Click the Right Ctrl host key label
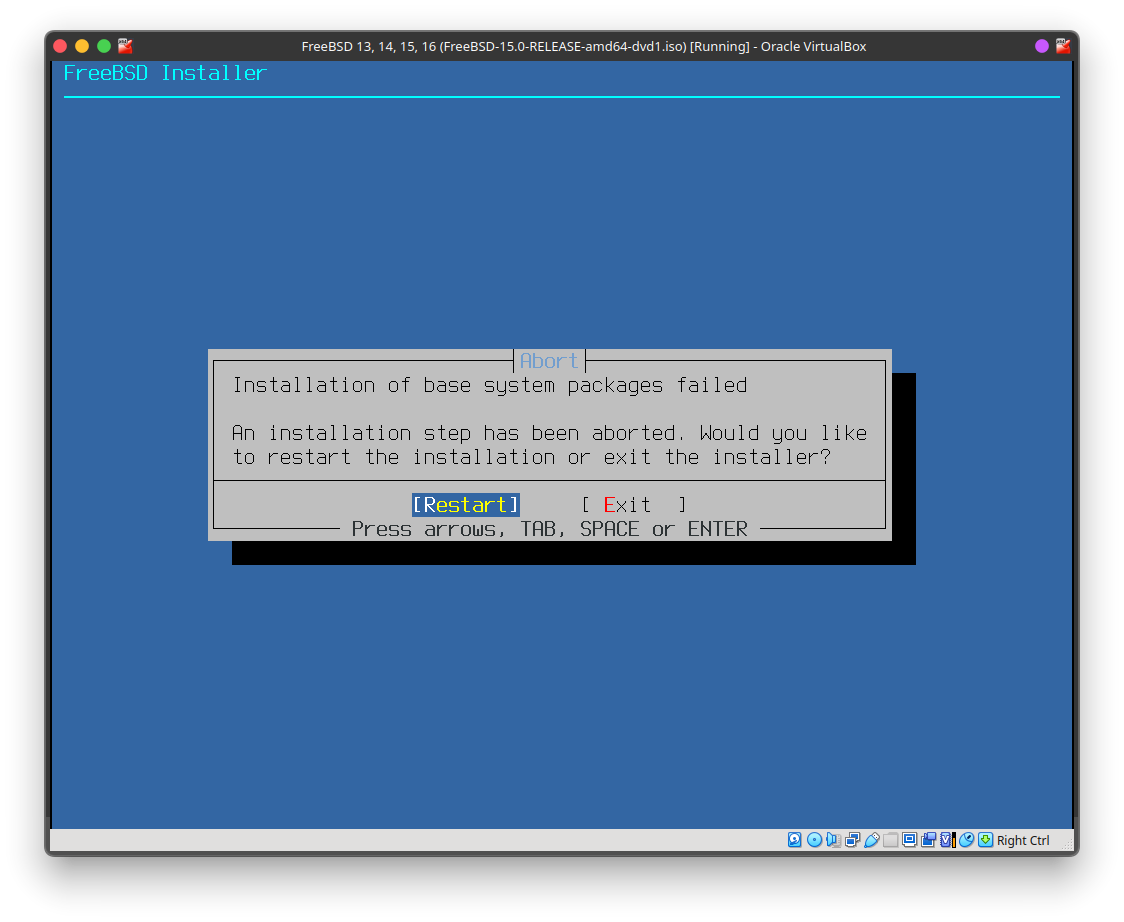1124x922 pixels. 1023,841
